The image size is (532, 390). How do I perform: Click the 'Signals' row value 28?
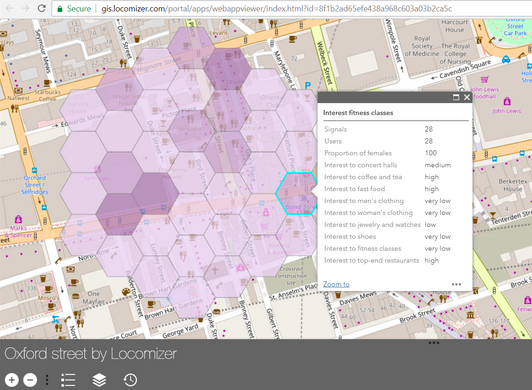429,129
